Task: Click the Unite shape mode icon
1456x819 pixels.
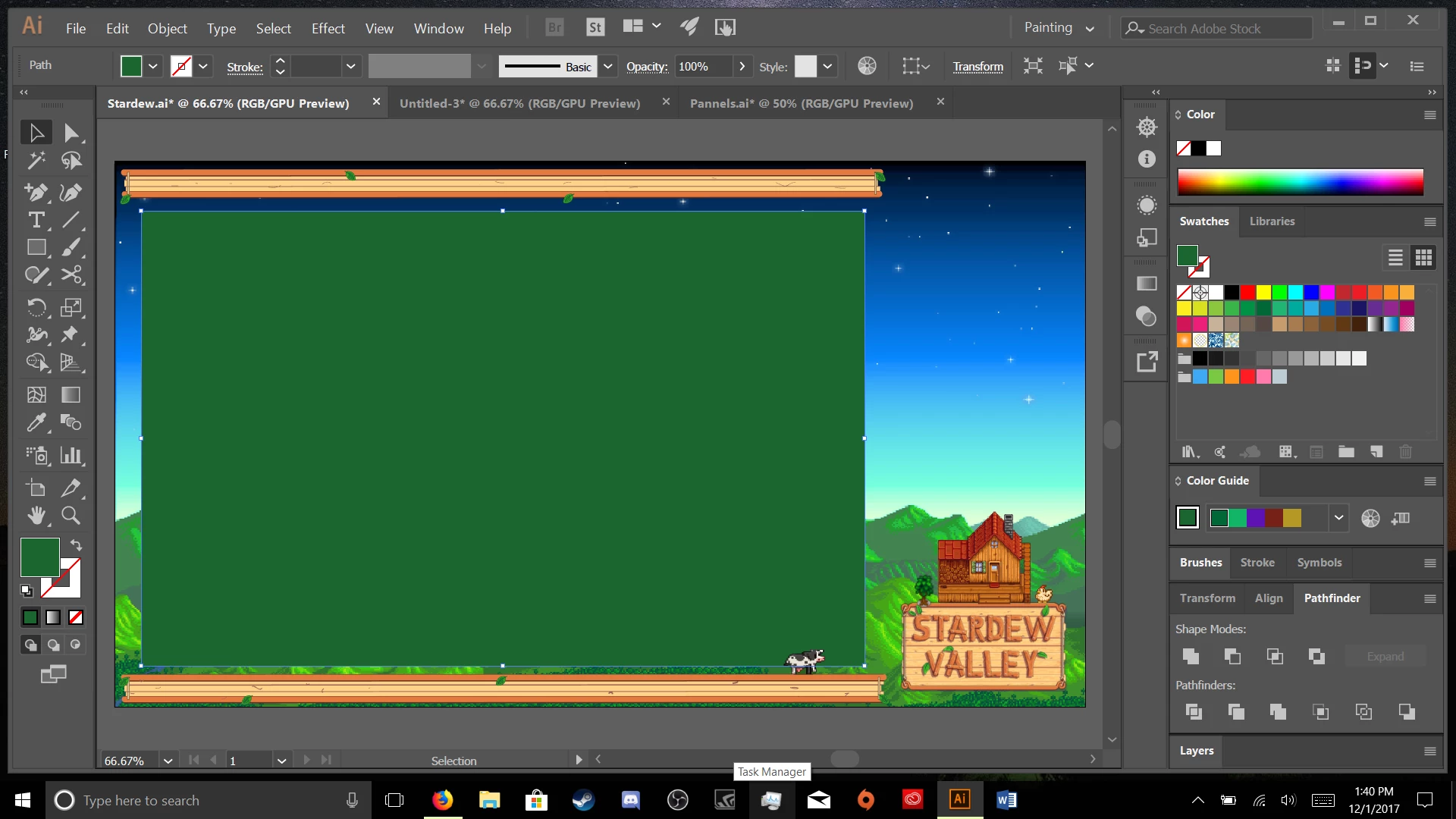Action: pyautogui.click(x=1191, y=657)
